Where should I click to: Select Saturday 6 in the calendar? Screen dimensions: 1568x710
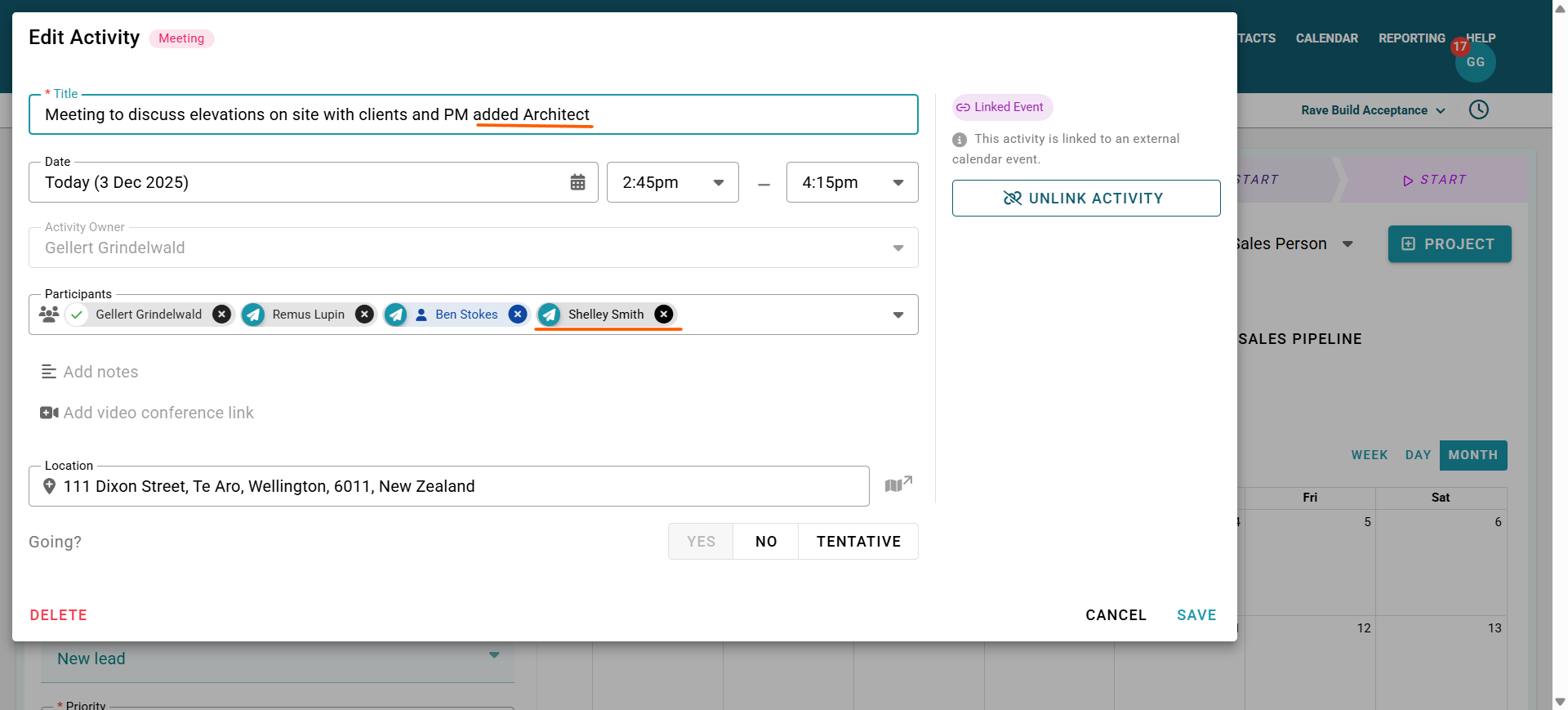[x=1441, y=562]
